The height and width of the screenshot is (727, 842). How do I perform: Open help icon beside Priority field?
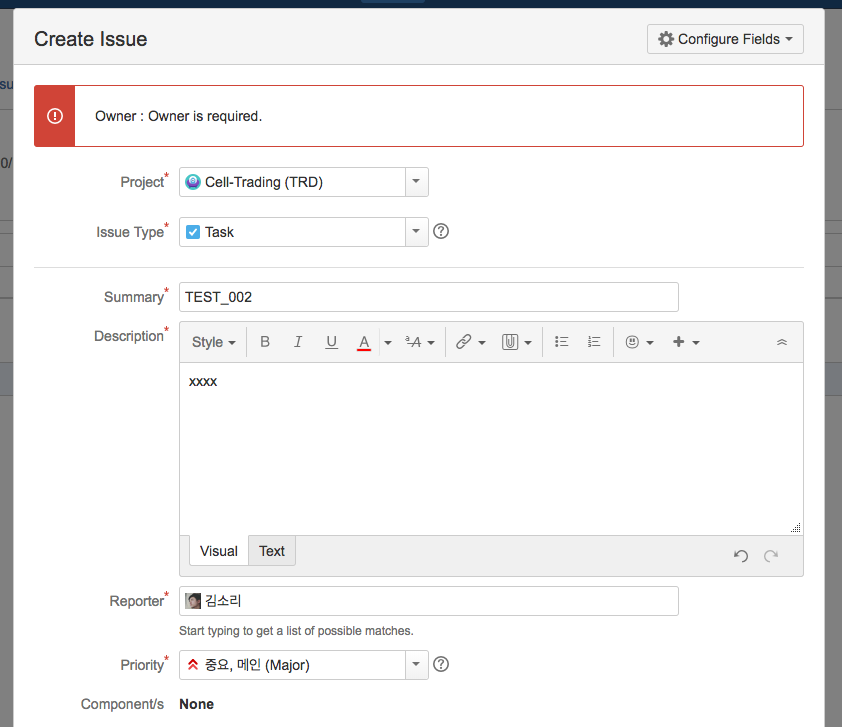pyautogui.click(x=441, y=665)
